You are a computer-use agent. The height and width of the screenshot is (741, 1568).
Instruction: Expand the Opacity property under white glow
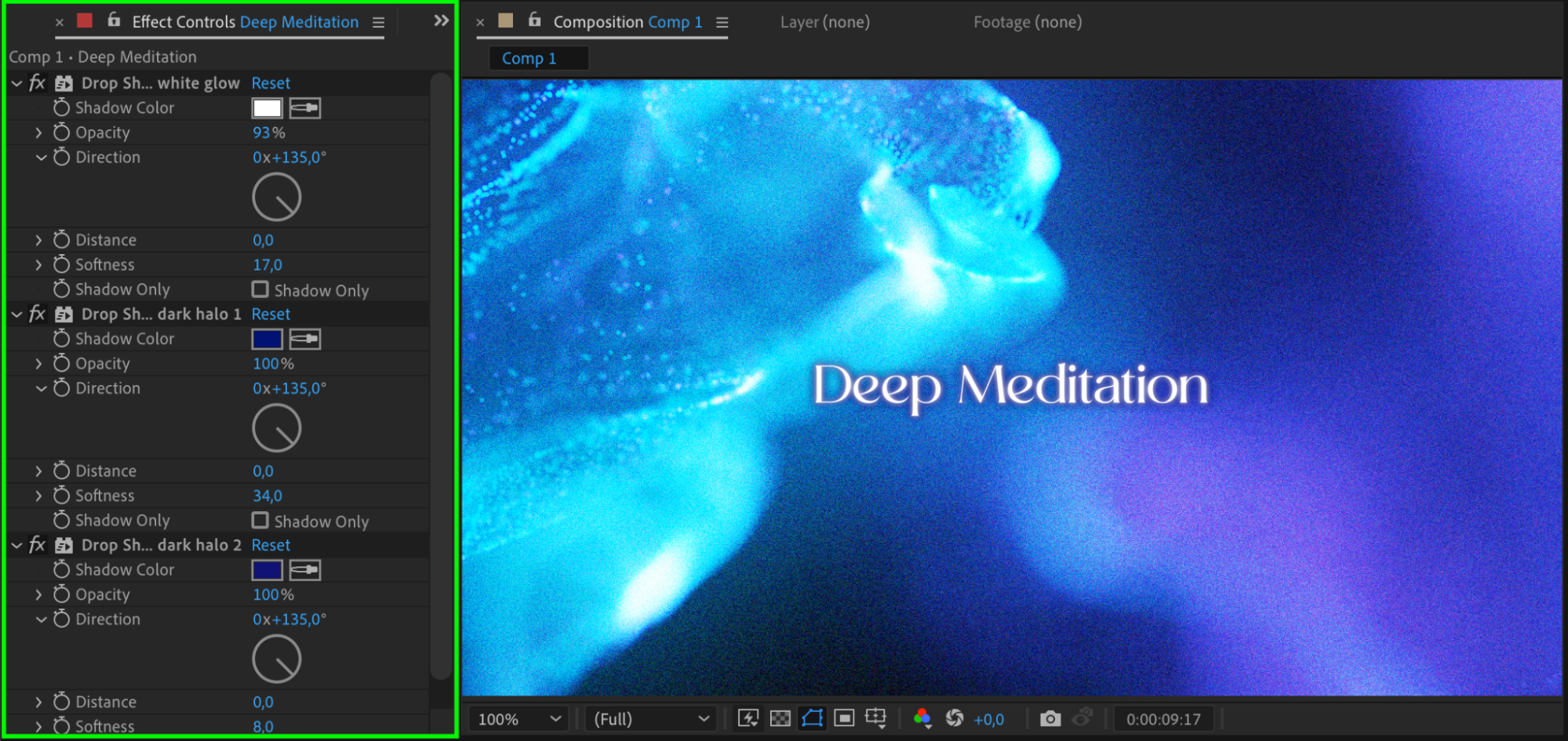point(38,133)
